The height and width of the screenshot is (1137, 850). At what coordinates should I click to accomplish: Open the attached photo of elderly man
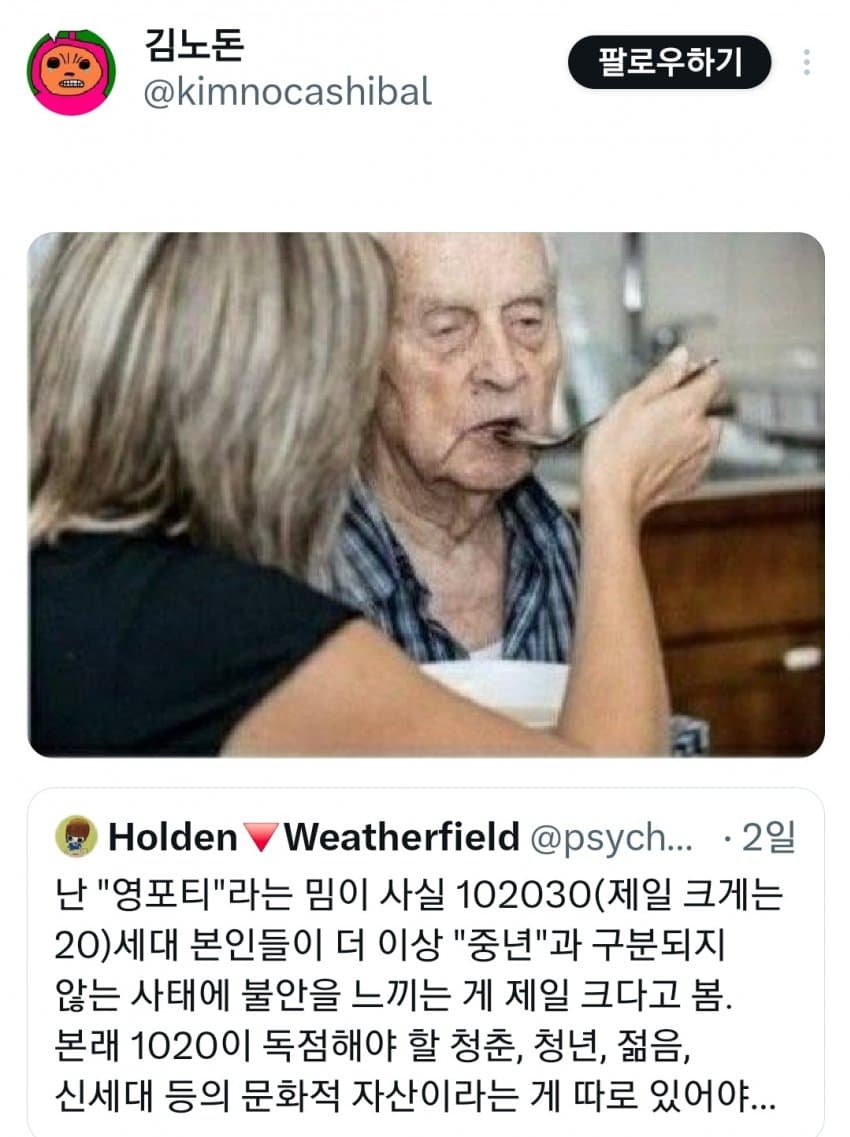tap(426, 495)
